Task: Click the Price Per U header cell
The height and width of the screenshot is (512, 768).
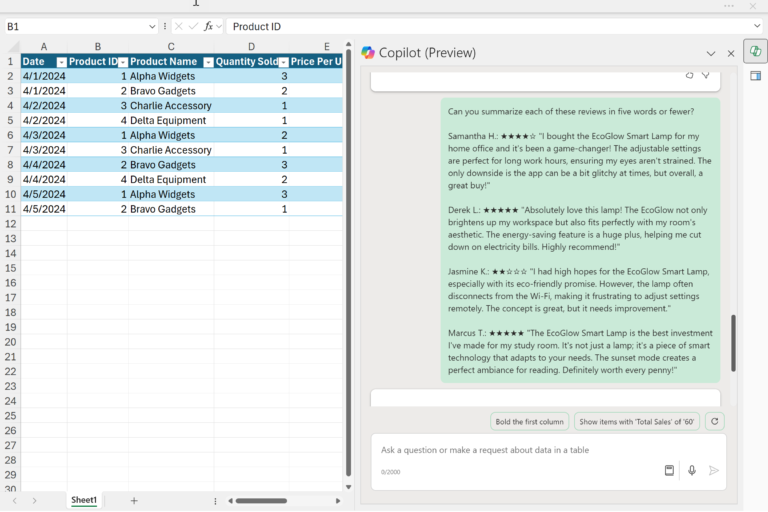Action: (316, 62)
